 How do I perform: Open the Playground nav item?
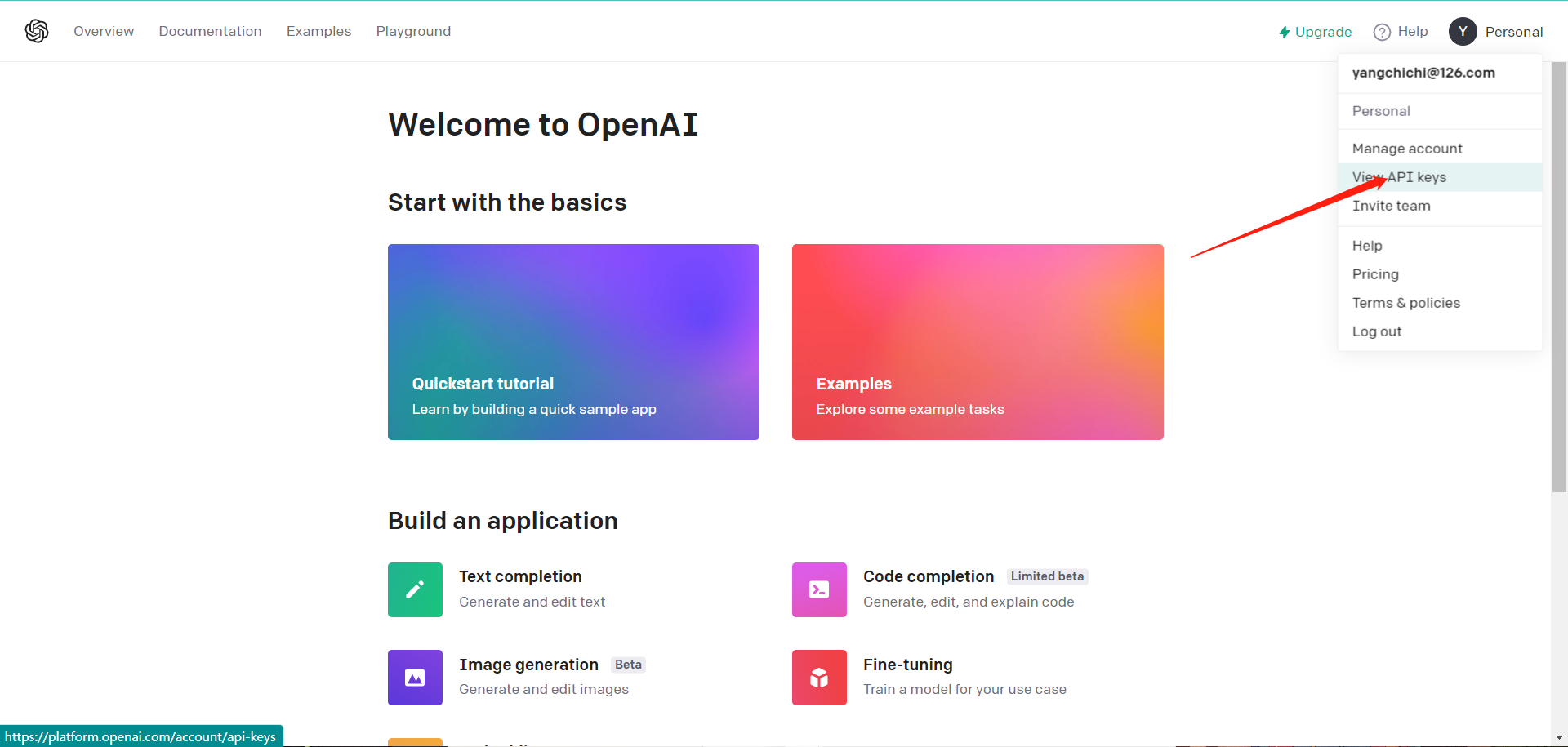coord(413,31)
